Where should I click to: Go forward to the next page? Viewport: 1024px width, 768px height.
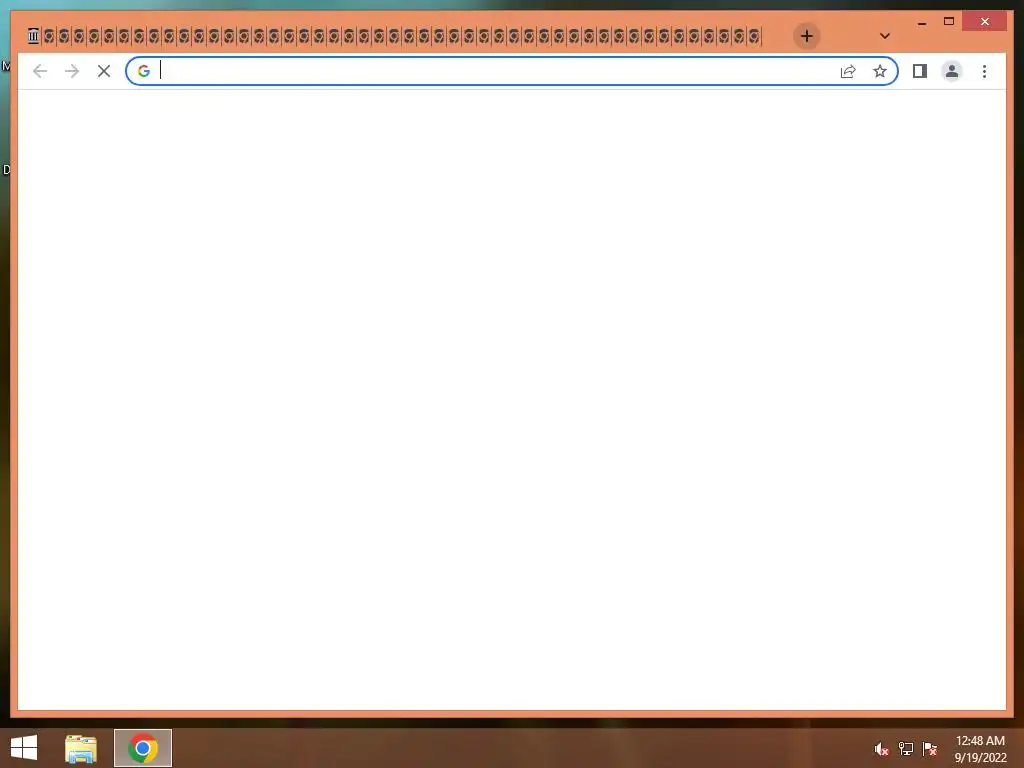coord(72,71)
